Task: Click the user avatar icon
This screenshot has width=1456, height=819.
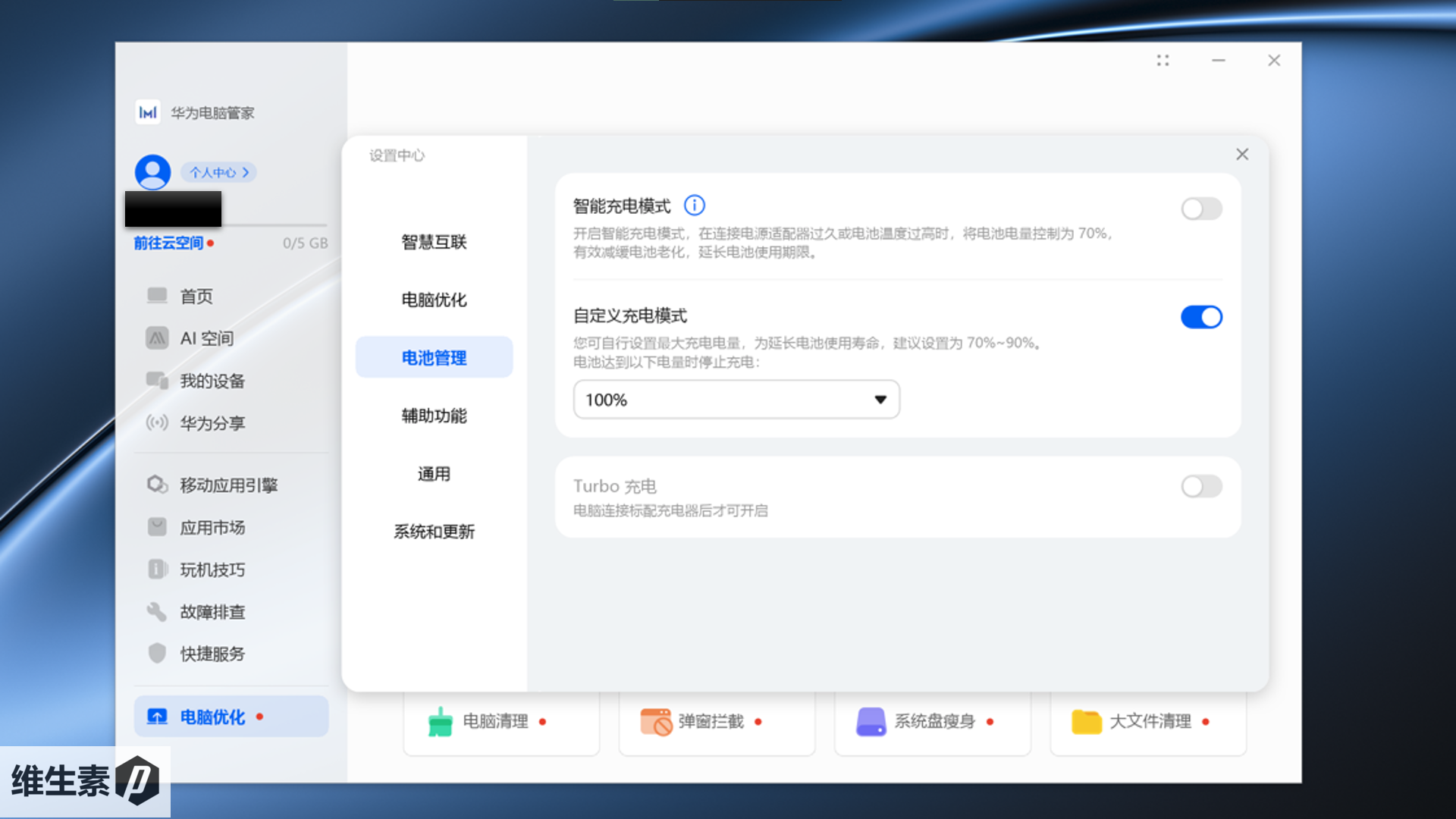Action: (x=152, y=172)
